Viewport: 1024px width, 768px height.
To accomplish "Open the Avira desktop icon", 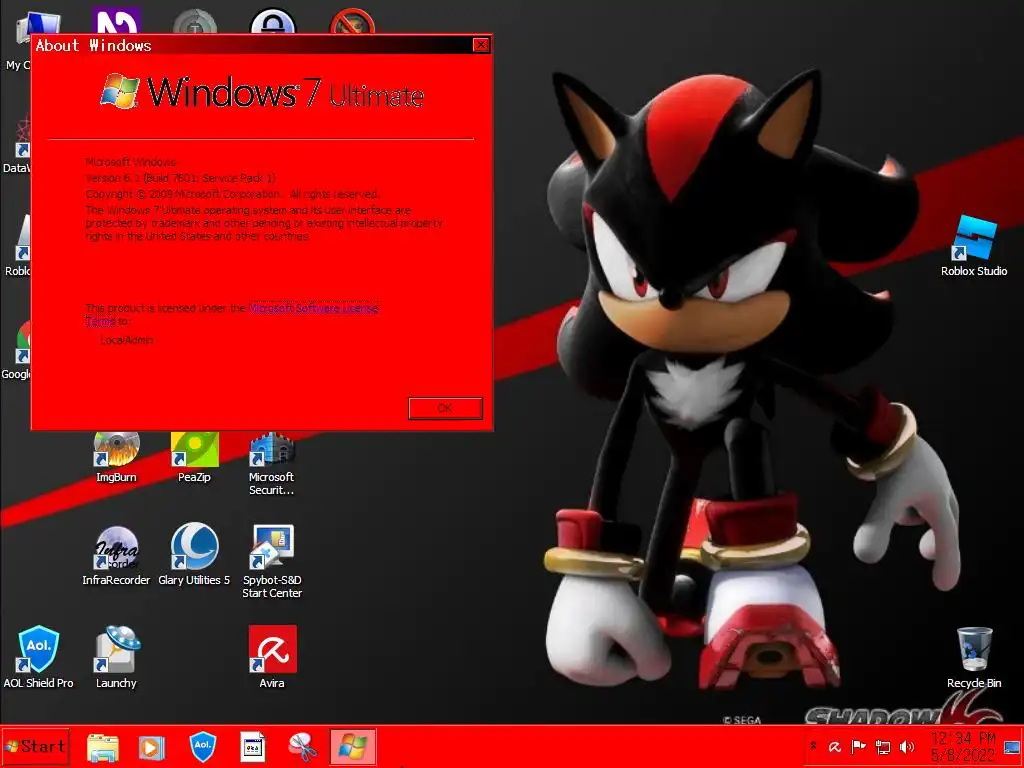I will 272,656.
